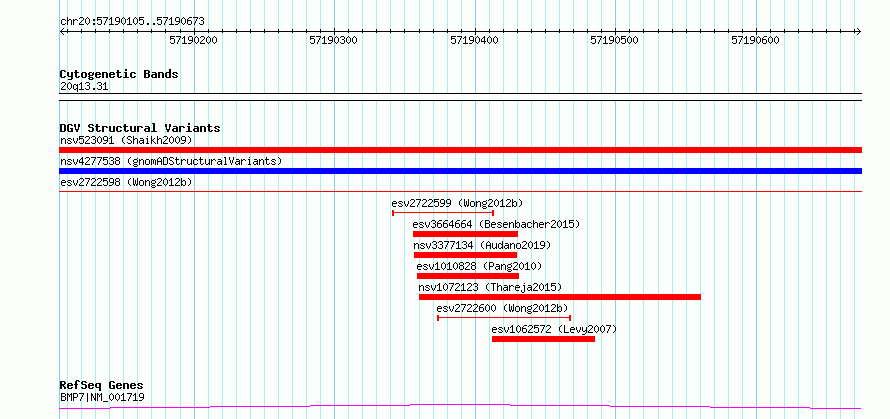Click the Cytogenetic Bands track heading
890x419 pixels.
coord(119,74)
